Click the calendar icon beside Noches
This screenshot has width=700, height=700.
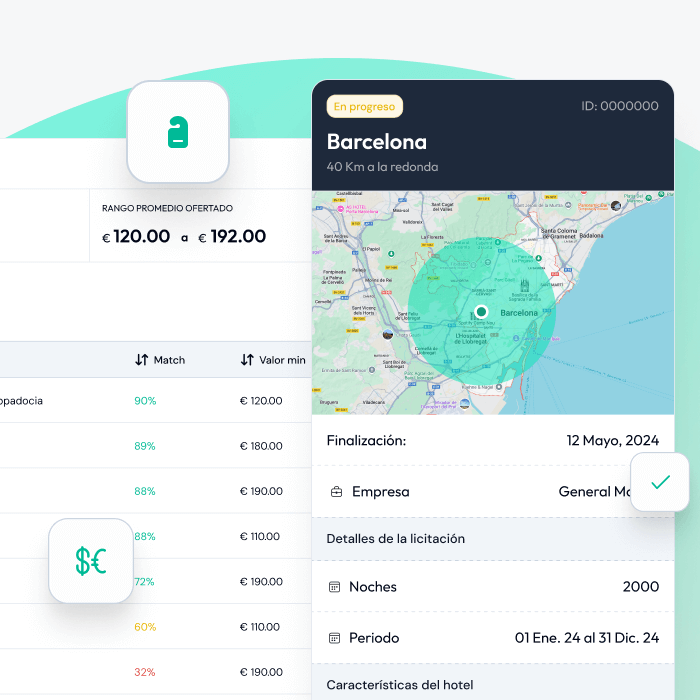(x=335, y=587)
